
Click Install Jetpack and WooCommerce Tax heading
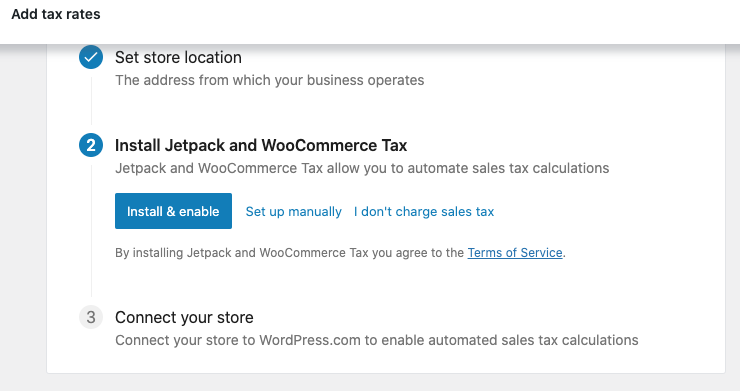point(261,145)
